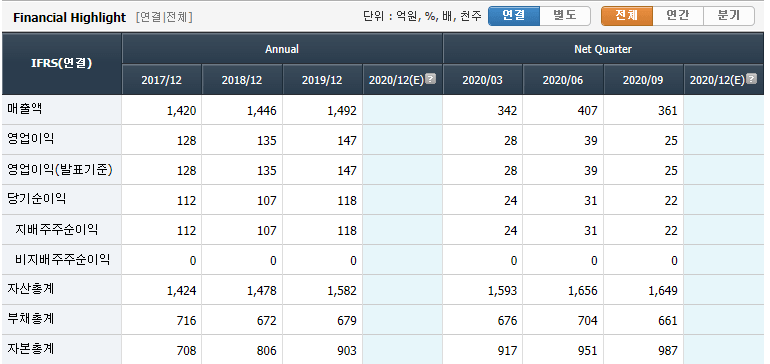Select the 부채총계 row label

[x=30, y=319]
